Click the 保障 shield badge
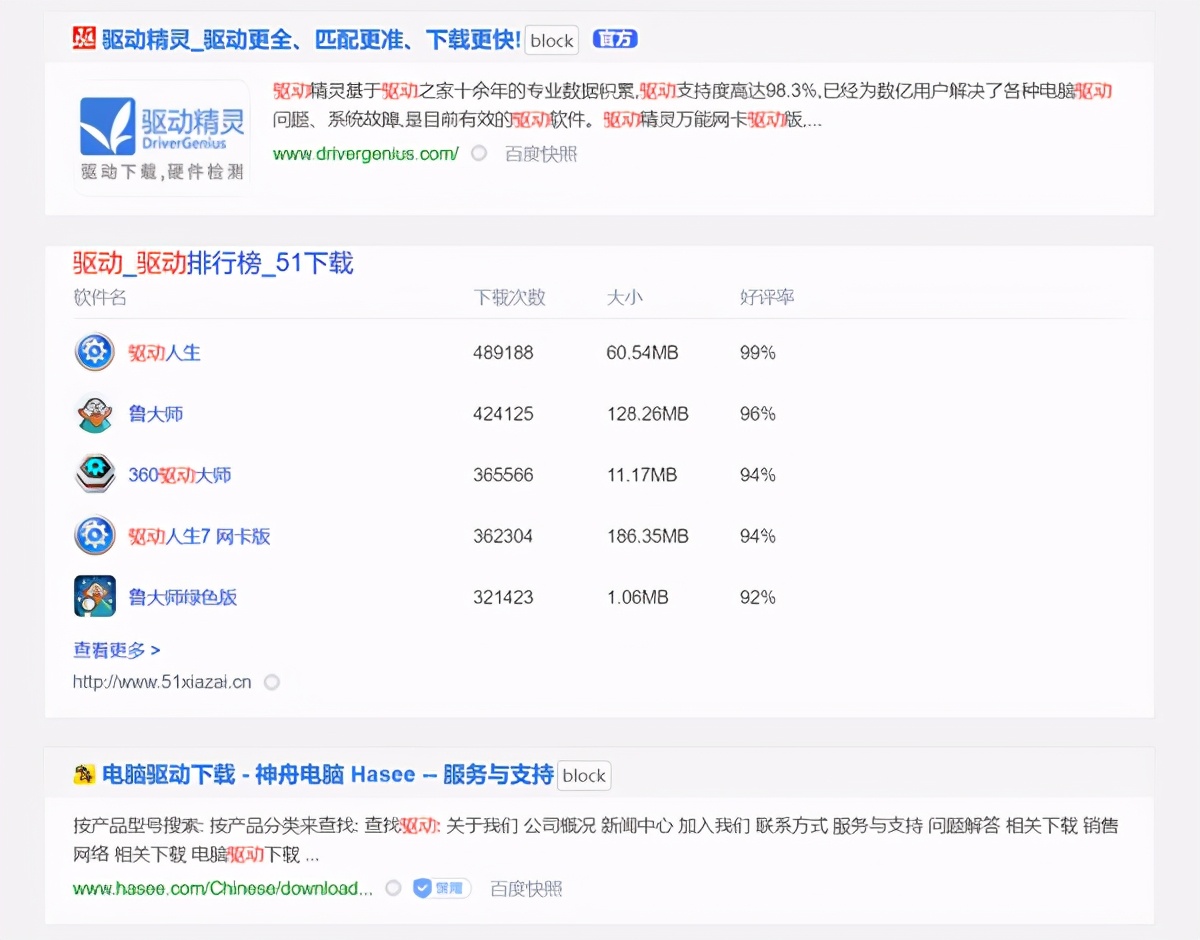This screenshot has width=1200, height=940. 441,888
